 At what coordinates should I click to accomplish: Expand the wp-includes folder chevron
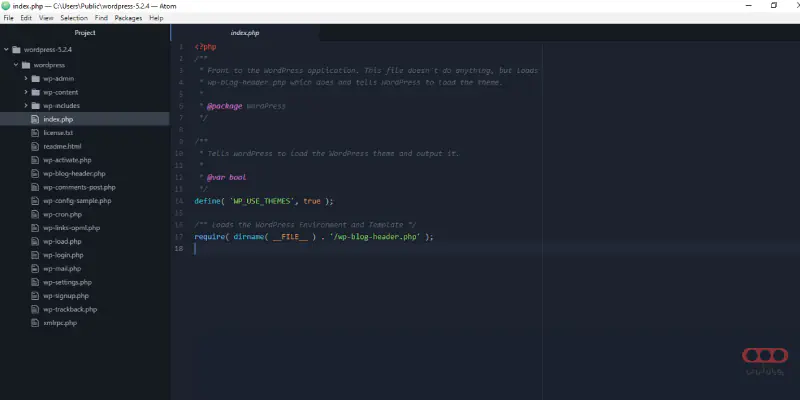tap(26, 106)
